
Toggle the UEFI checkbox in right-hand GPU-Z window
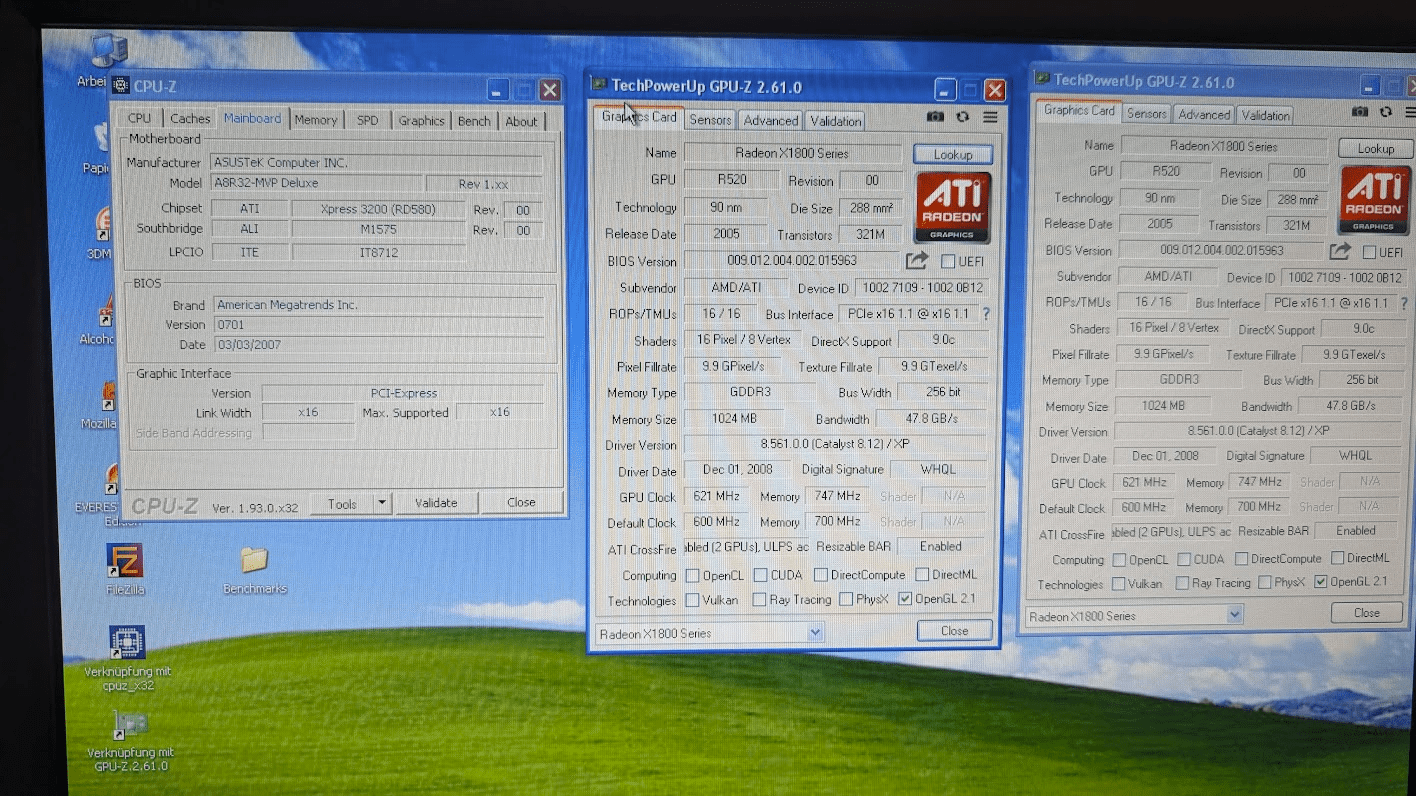1369,252
